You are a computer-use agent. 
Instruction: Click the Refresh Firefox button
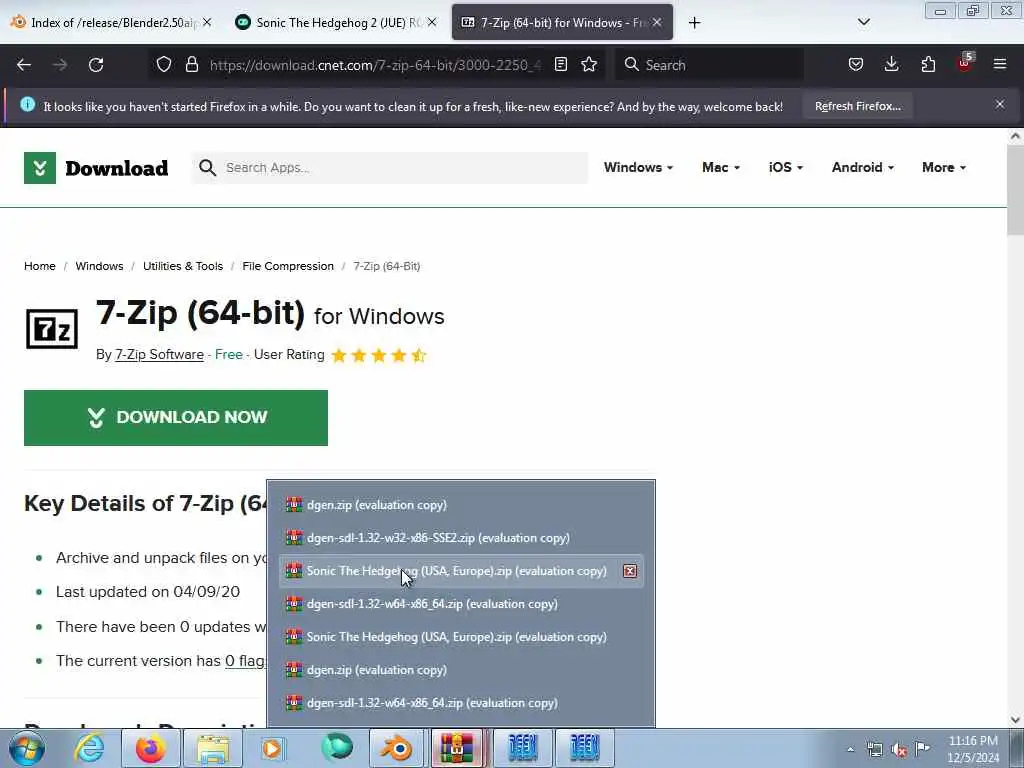857,106
